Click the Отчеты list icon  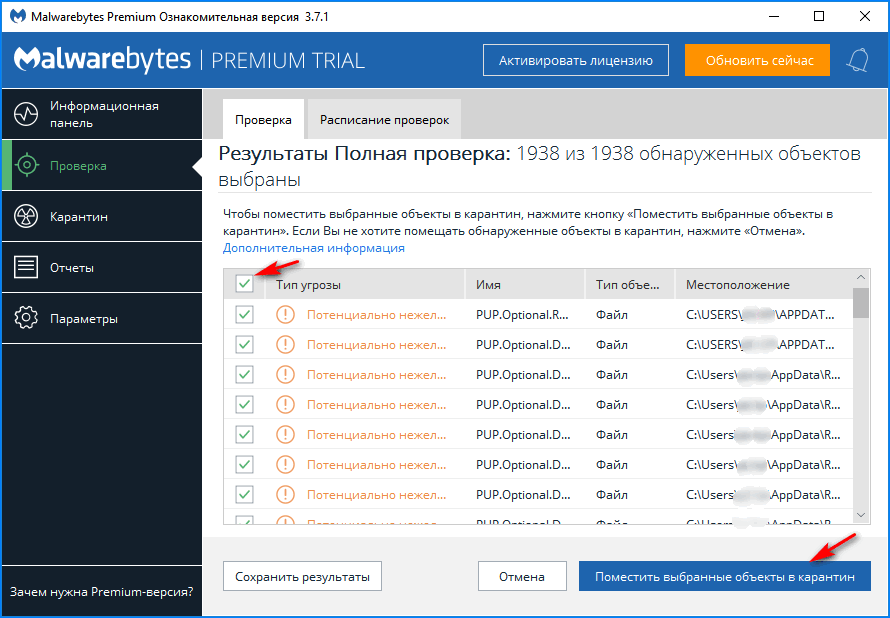pos(26,267)
